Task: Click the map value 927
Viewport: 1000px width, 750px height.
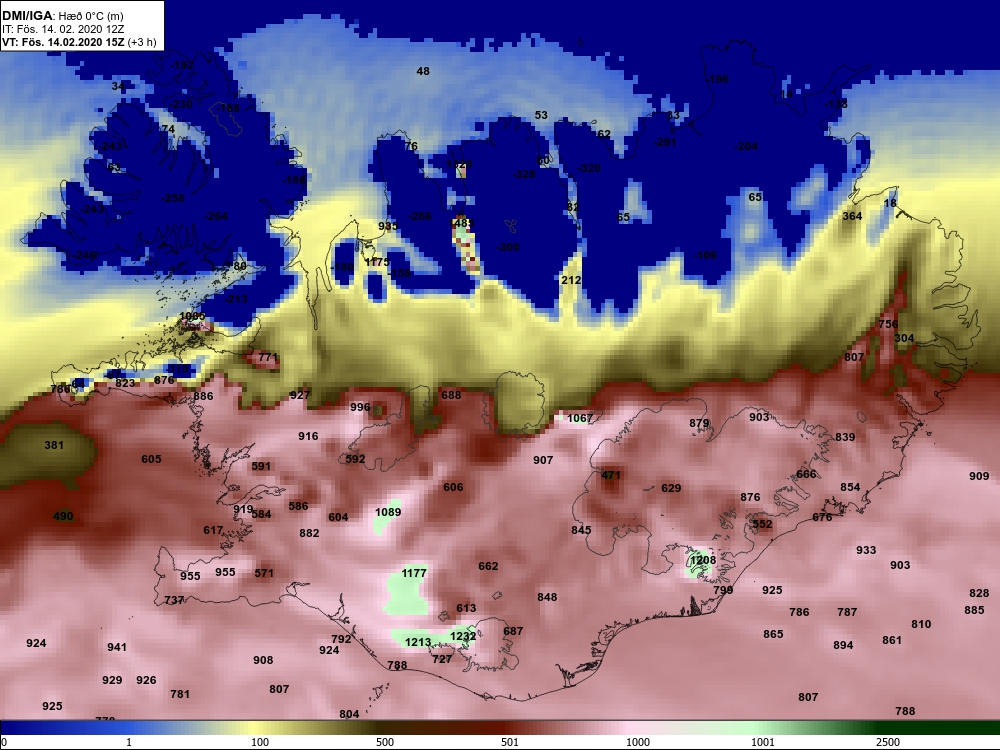Action: click(299, 395)
